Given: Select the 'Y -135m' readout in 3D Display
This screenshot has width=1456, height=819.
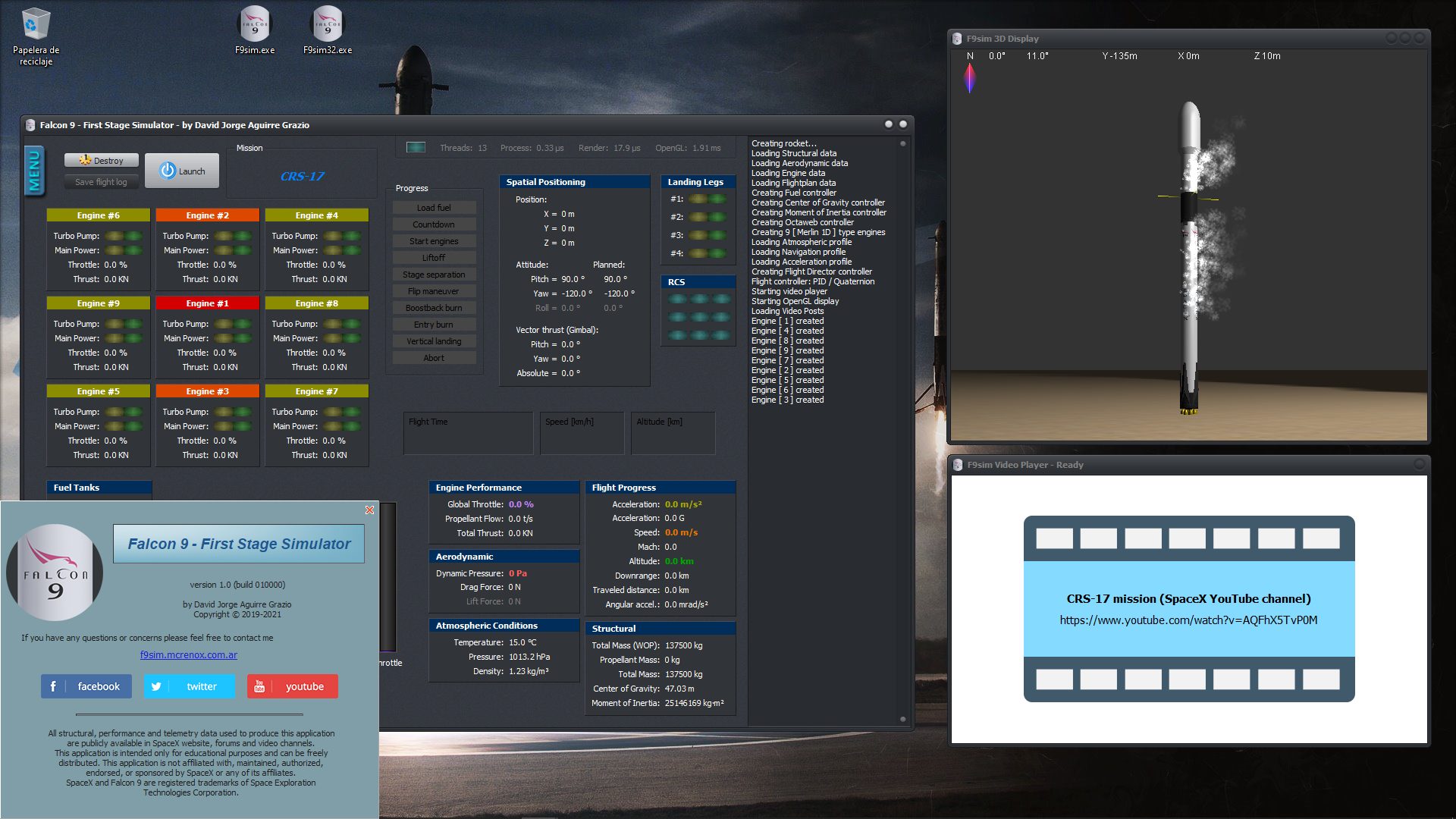Looking at the screenshot, I should [x=1119, y=56].
